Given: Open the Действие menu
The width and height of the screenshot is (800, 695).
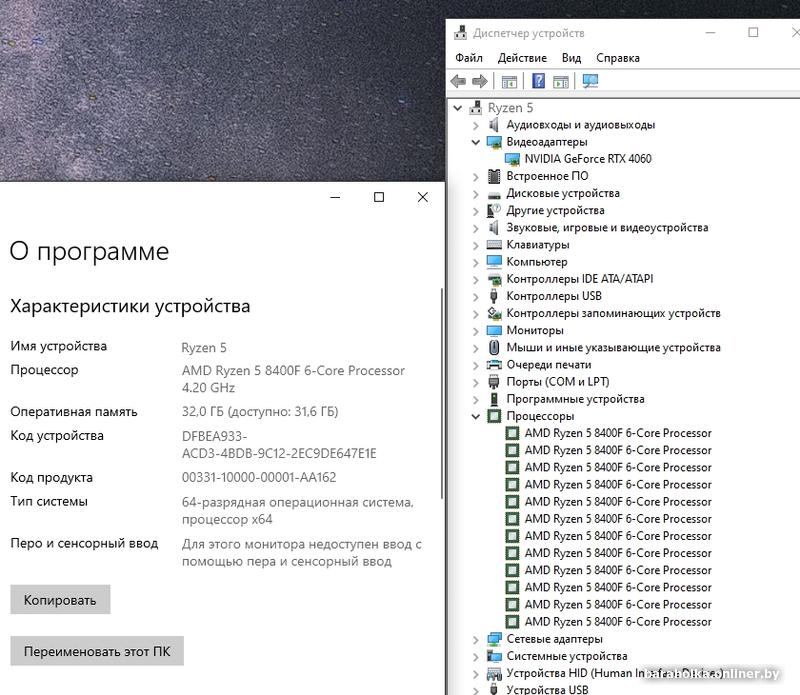Looking at the screenshot, I should (x=522, y=58).
